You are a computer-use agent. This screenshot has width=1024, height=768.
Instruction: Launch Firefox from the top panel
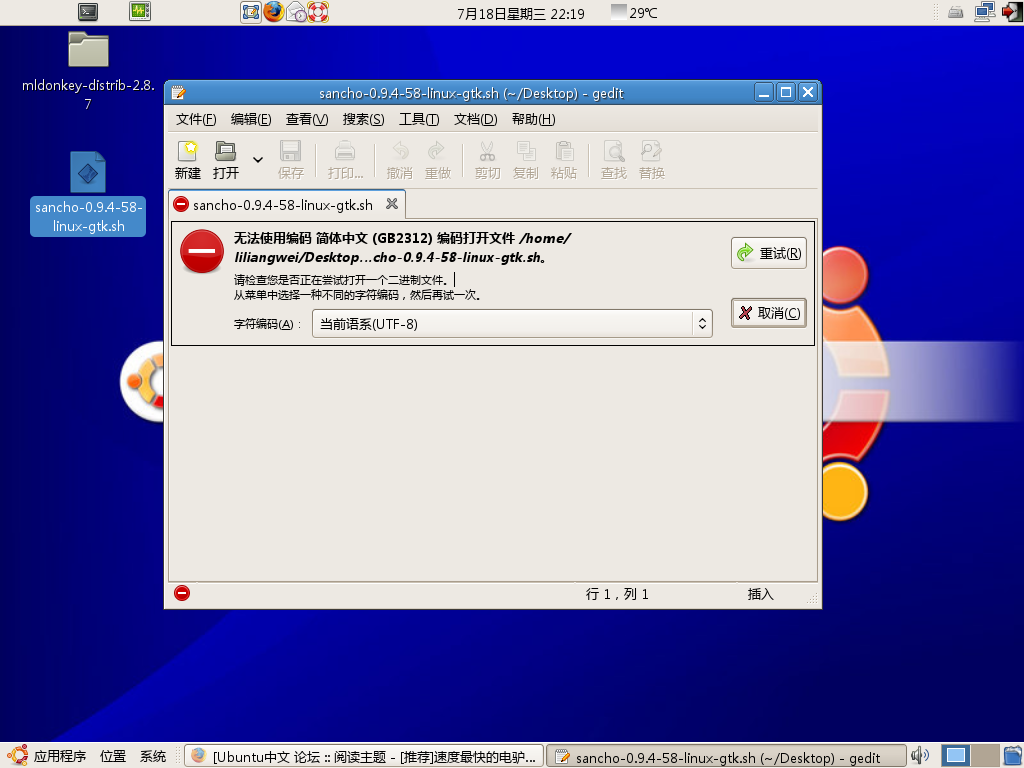pyautogui.click(x=274, y=12)
